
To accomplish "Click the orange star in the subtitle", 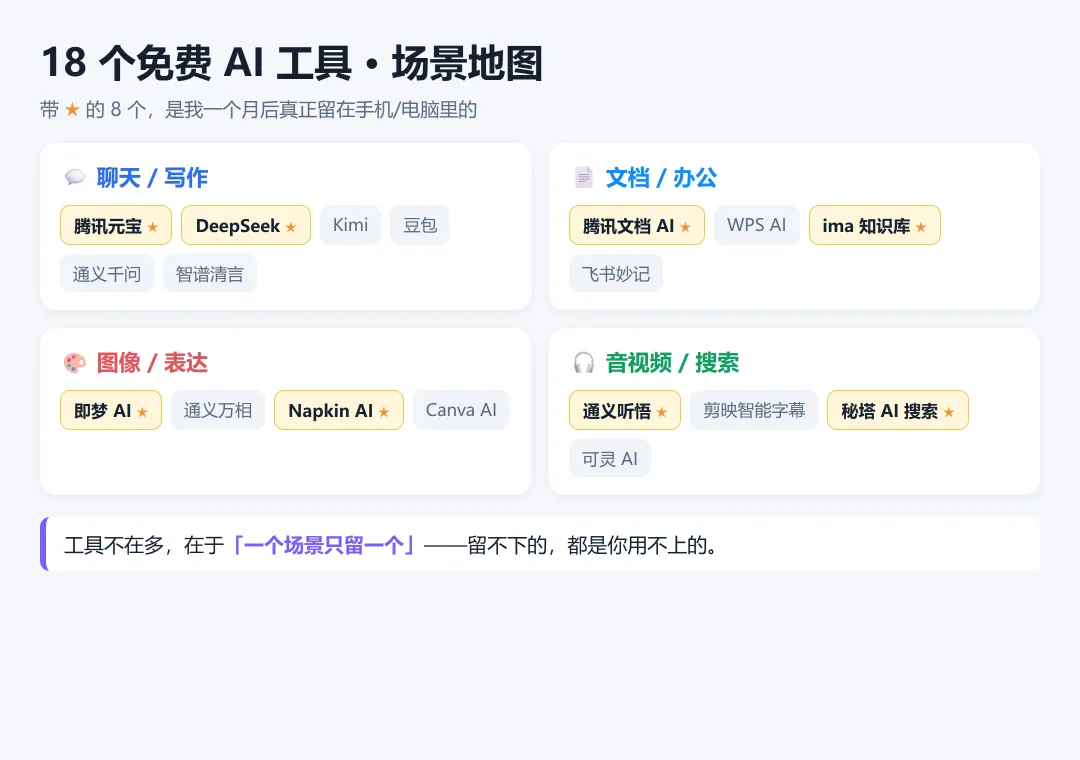I will coord(72,110).
